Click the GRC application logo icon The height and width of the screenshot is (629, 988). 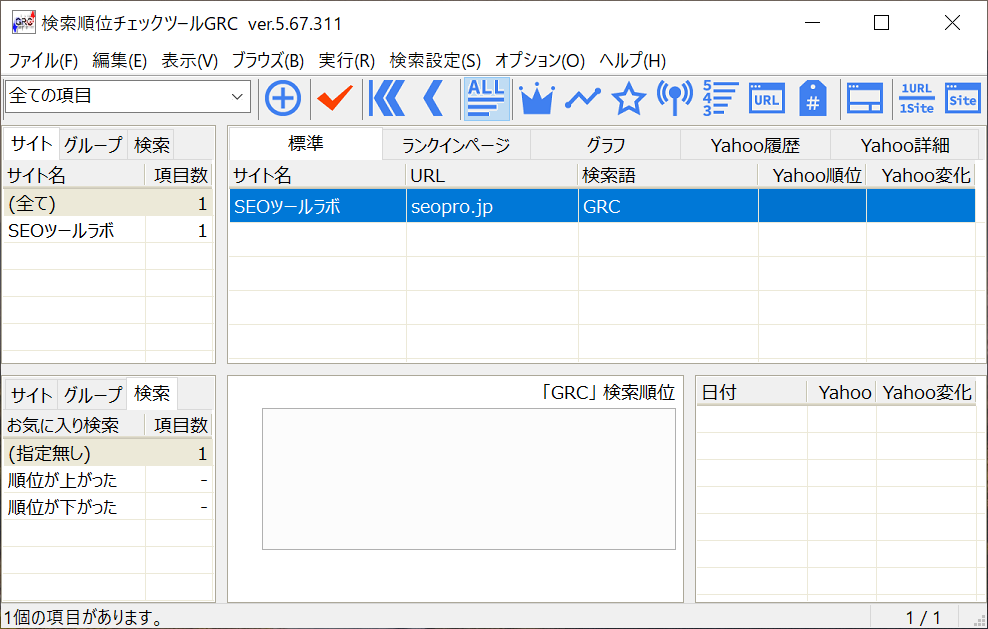click(23, 23)
